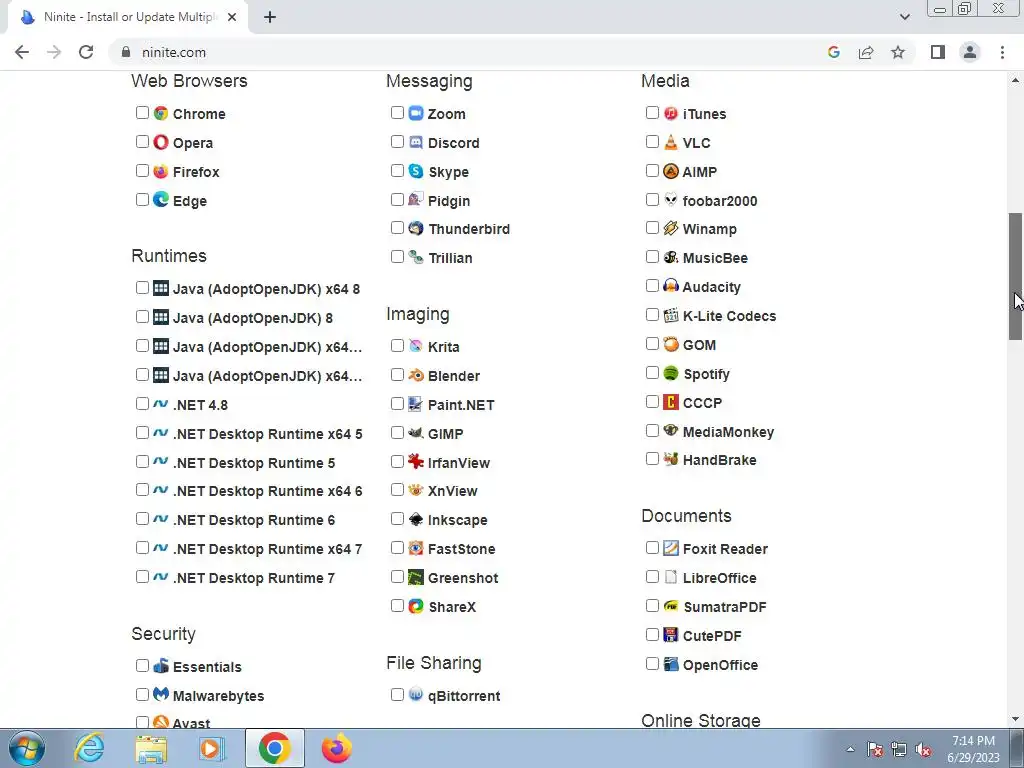Check the Java (AdoptOpenJDK) 8 checkbox

(142, 317)
